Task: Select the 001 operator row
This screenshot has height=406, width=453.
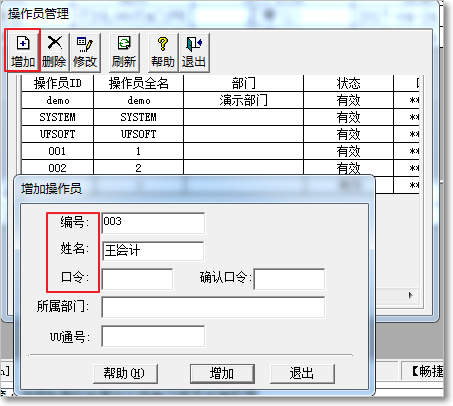Action: pyautogui.click(x=220, y=151)
